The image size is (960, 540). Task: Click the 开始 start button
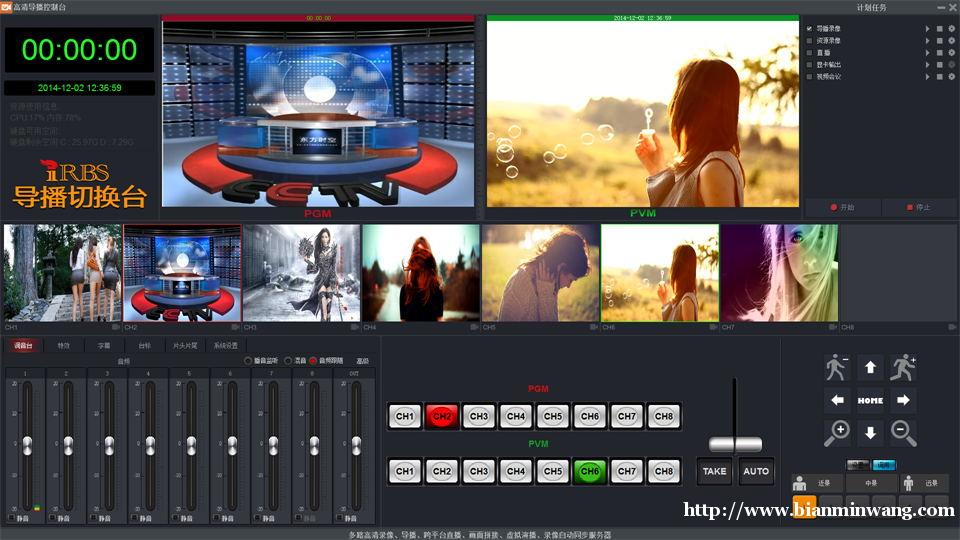pyautogui.click(x=842, y=208)
